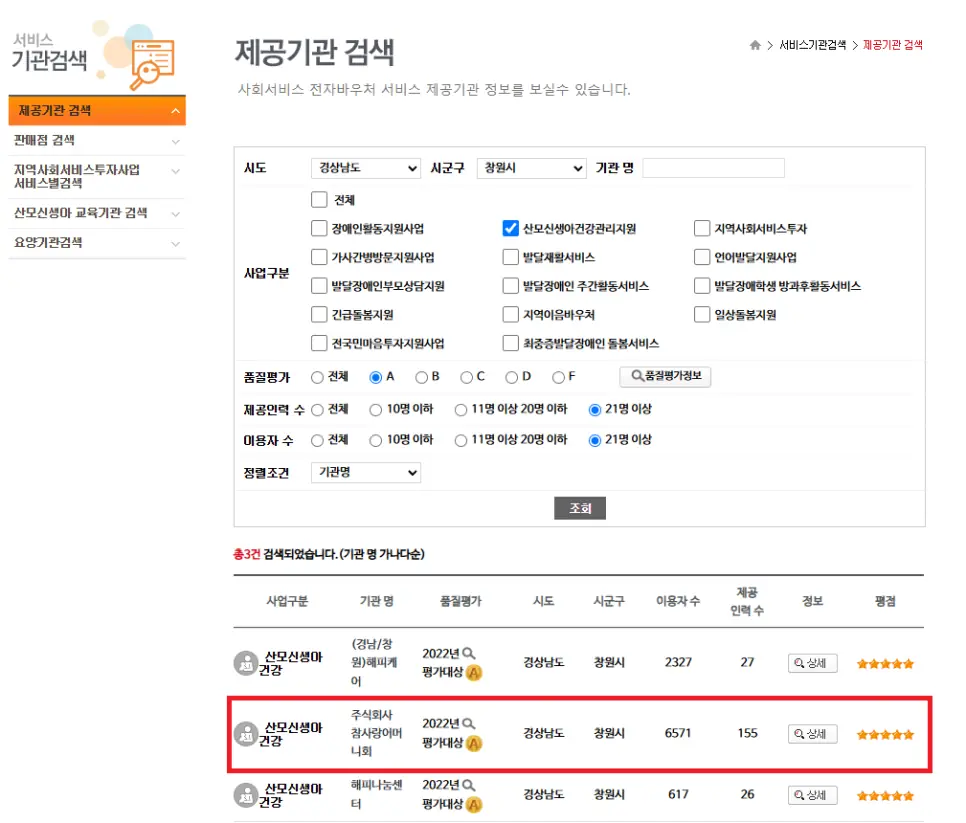Click the A grade badge for 해피케어
Viewport: 966px width, 823px height.
click(474, 672)
